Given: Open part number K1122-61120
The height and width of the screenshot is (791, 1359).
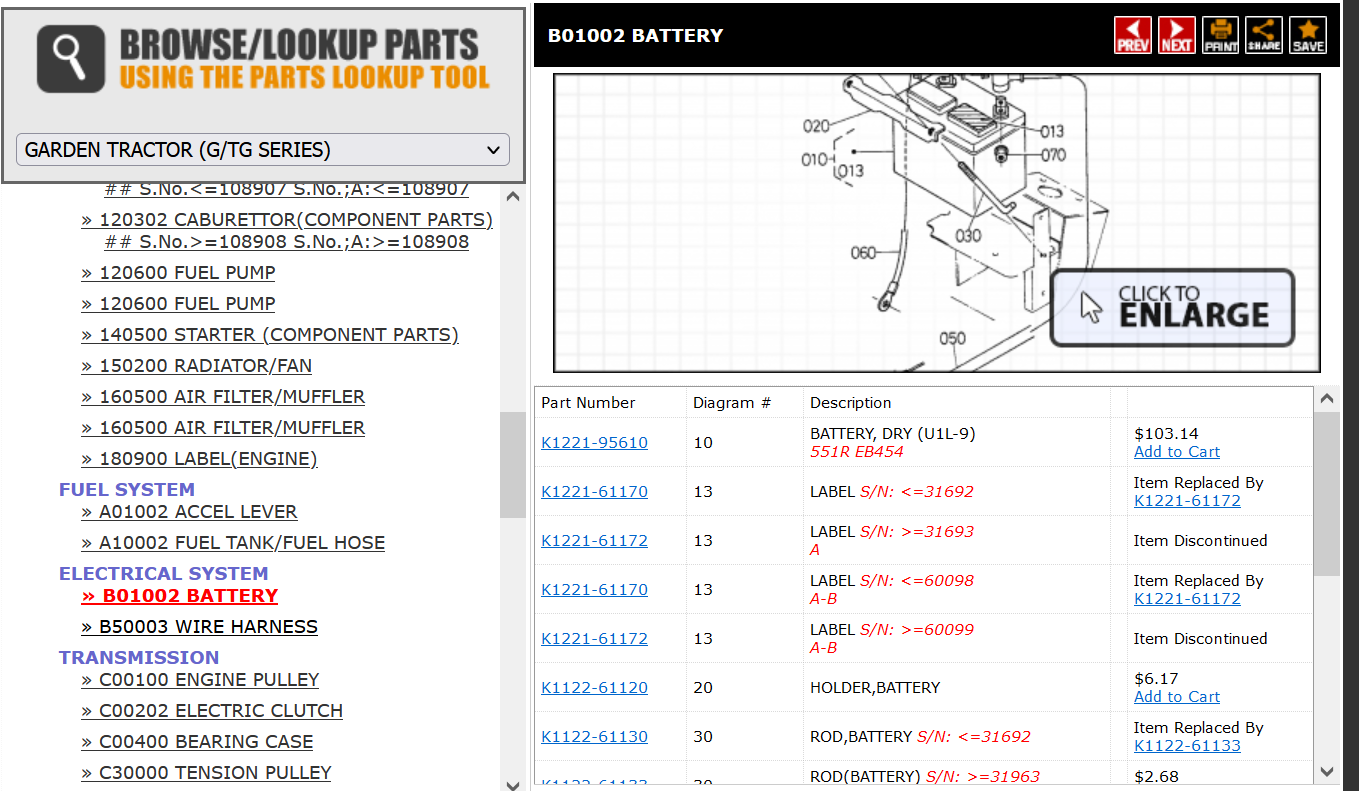Looking at the screenshot, I should pyautogui.click(x=594, y=688).
